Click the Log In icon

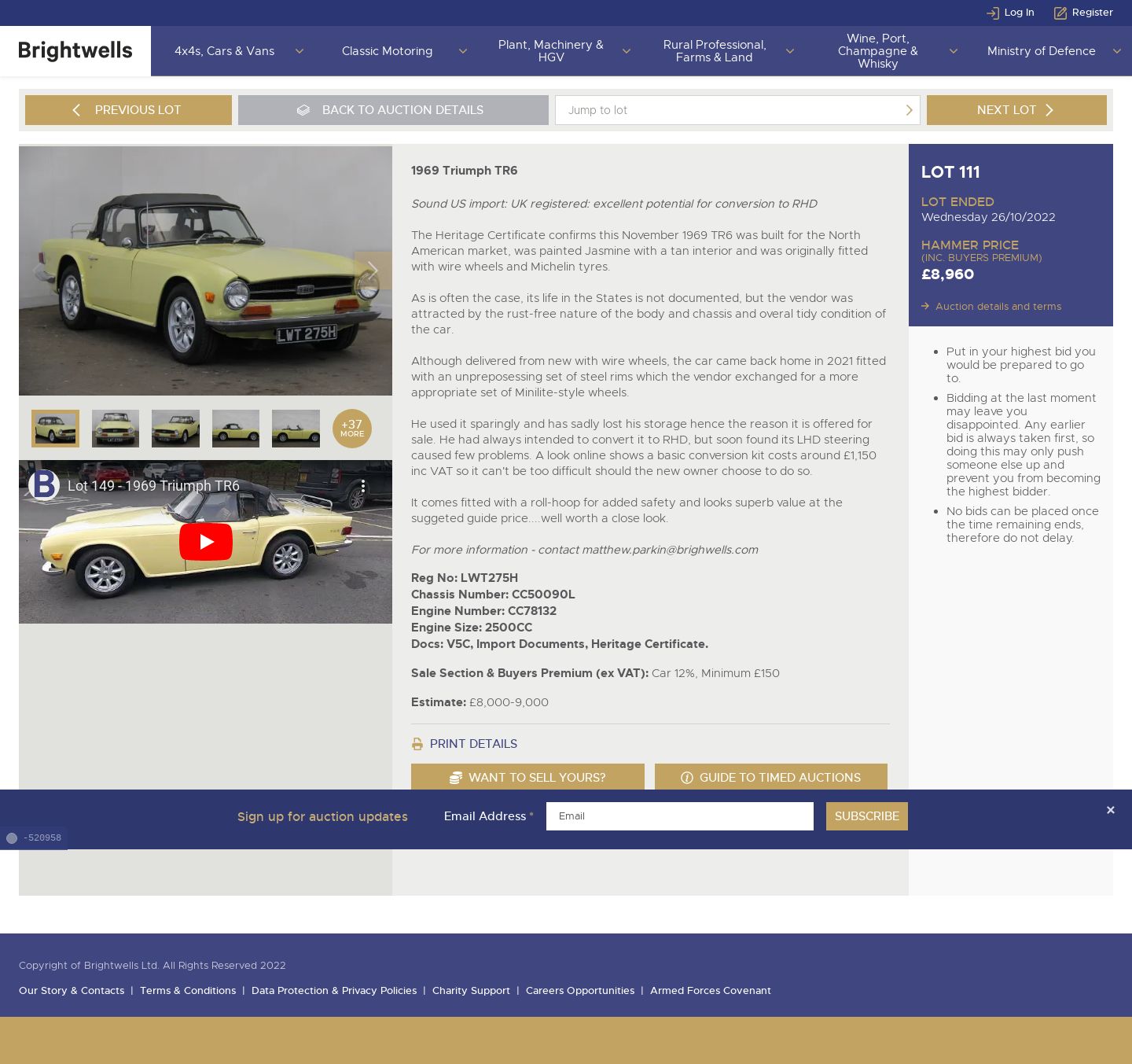[993, 13]
